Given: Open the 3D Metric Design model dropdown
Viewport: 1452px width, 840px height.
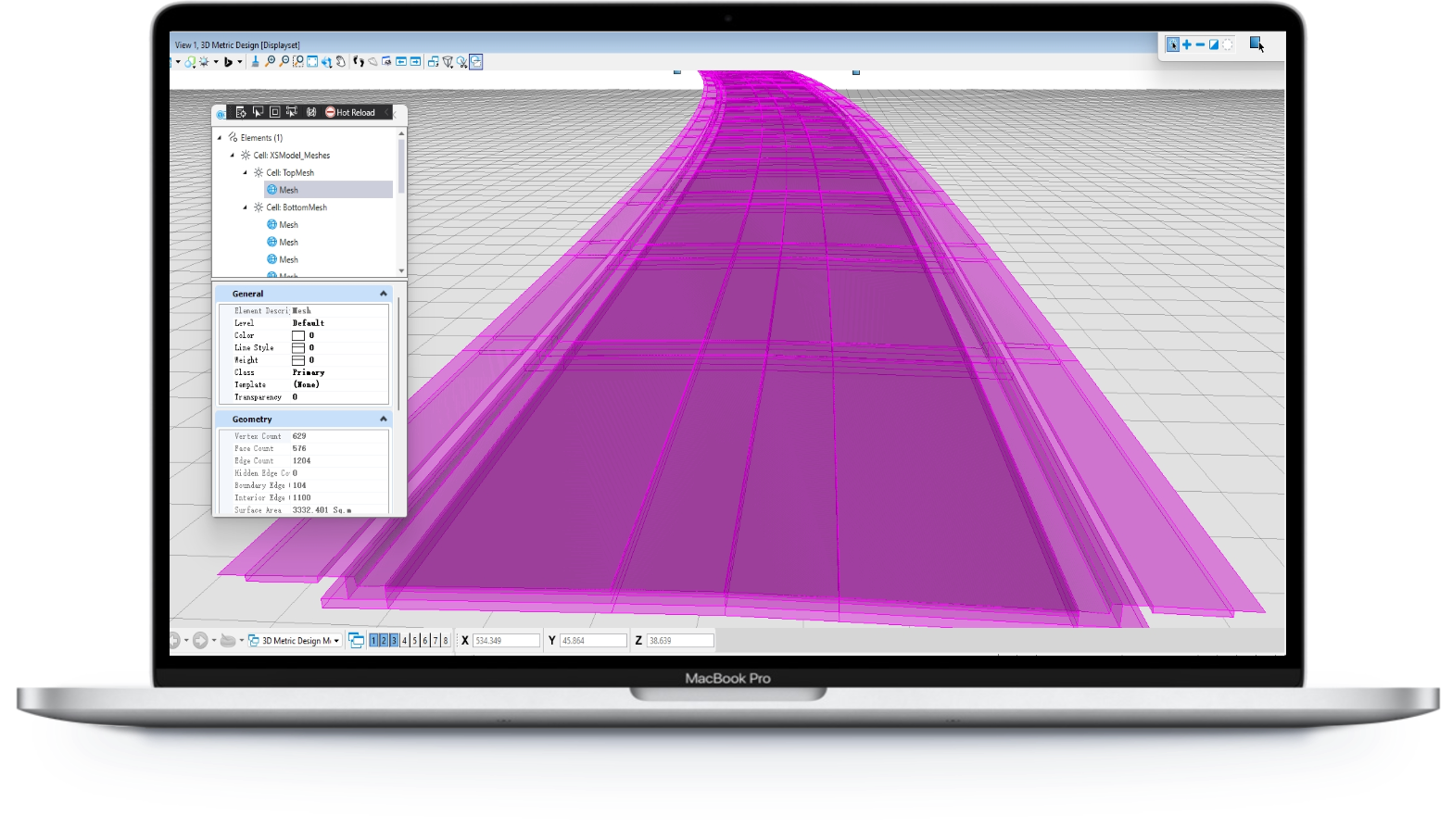Looking at the screenshot, I should click(336, 640).
